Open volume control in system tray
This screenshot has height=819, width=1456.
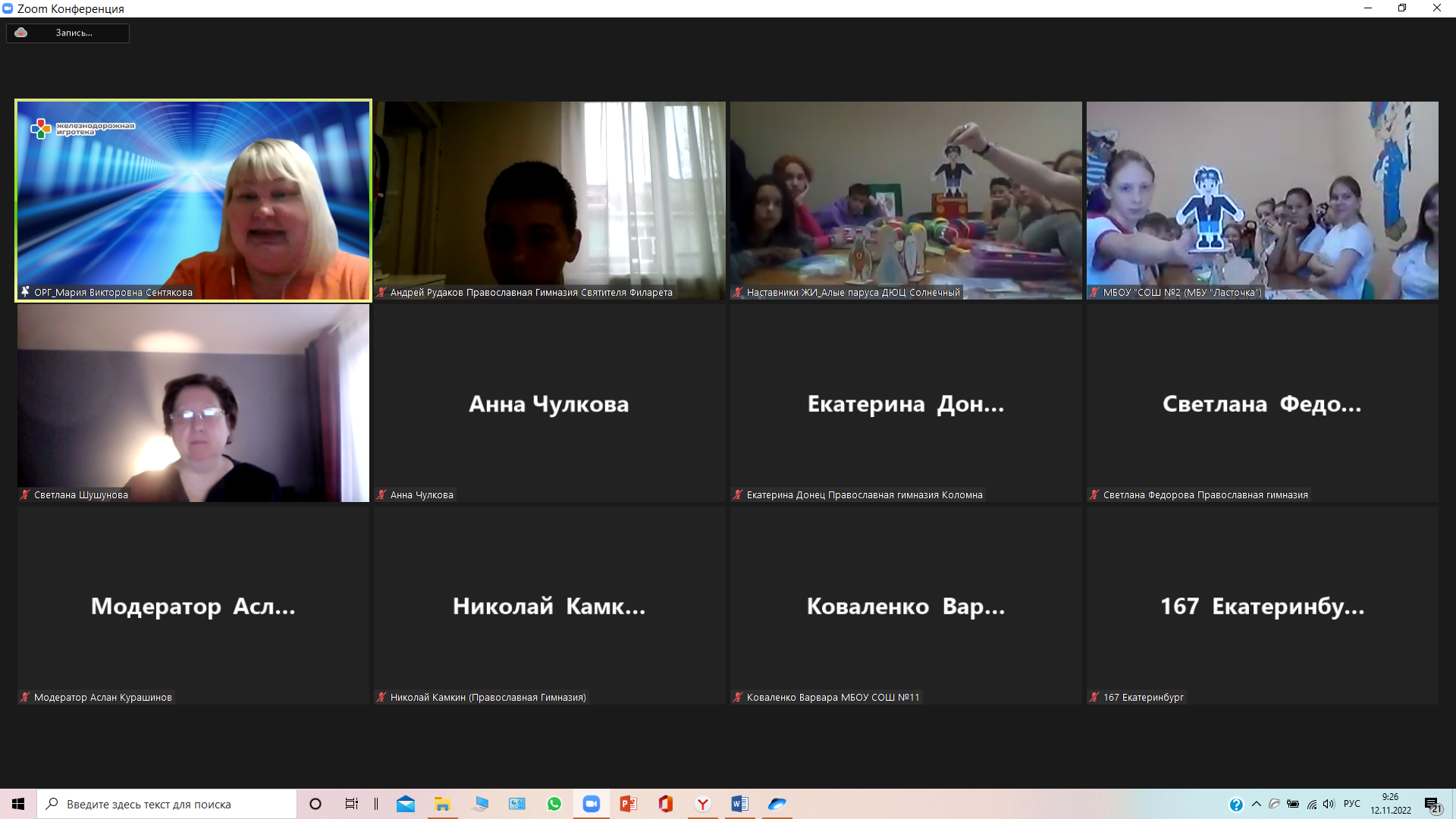coord(1329,804)
